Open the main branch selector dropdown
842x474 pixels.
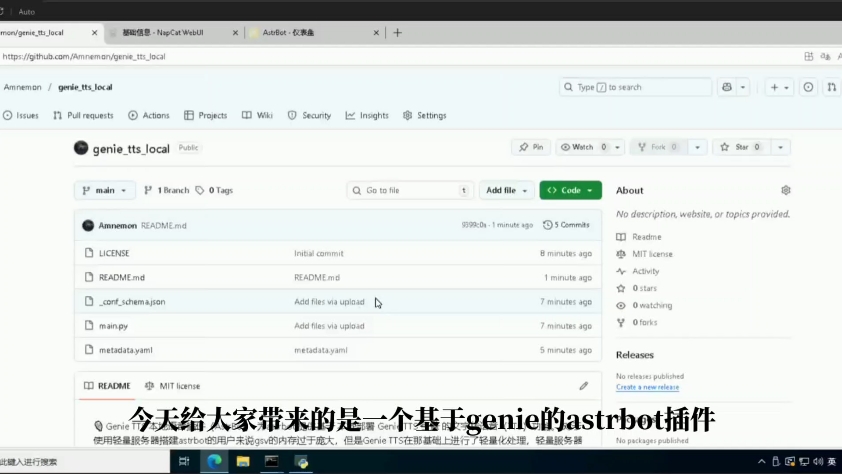pyautogui.click(x=104, y=191)
